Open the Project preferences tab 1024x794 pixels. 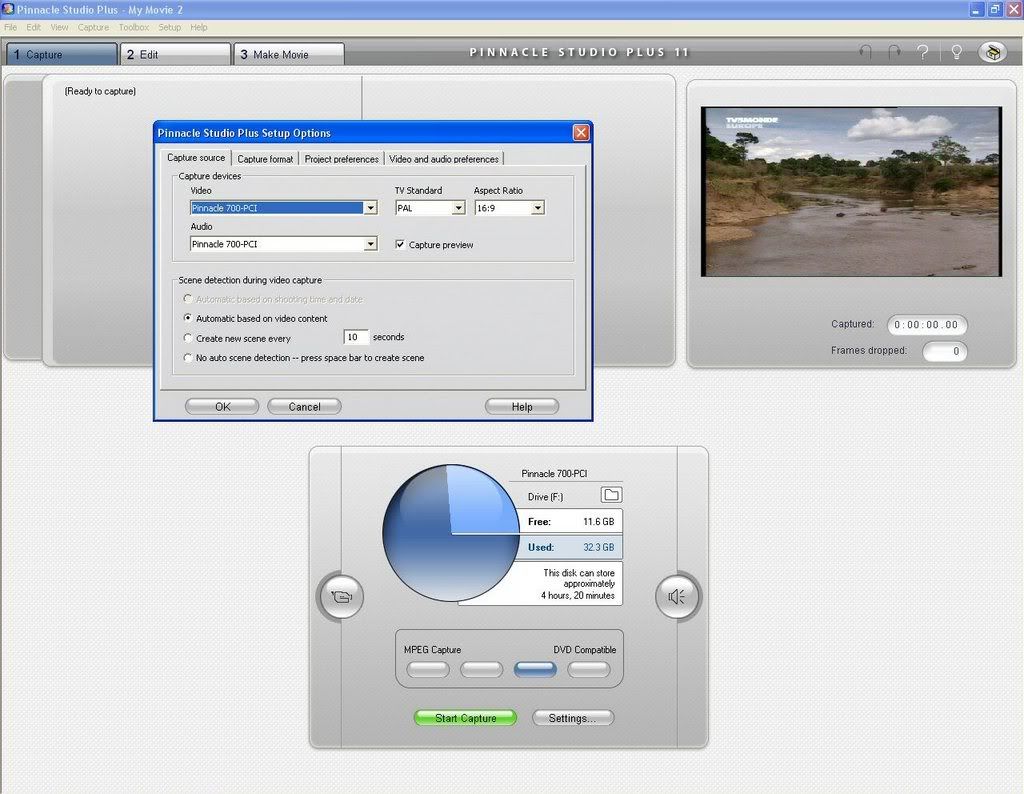click(x=342, y=159)
